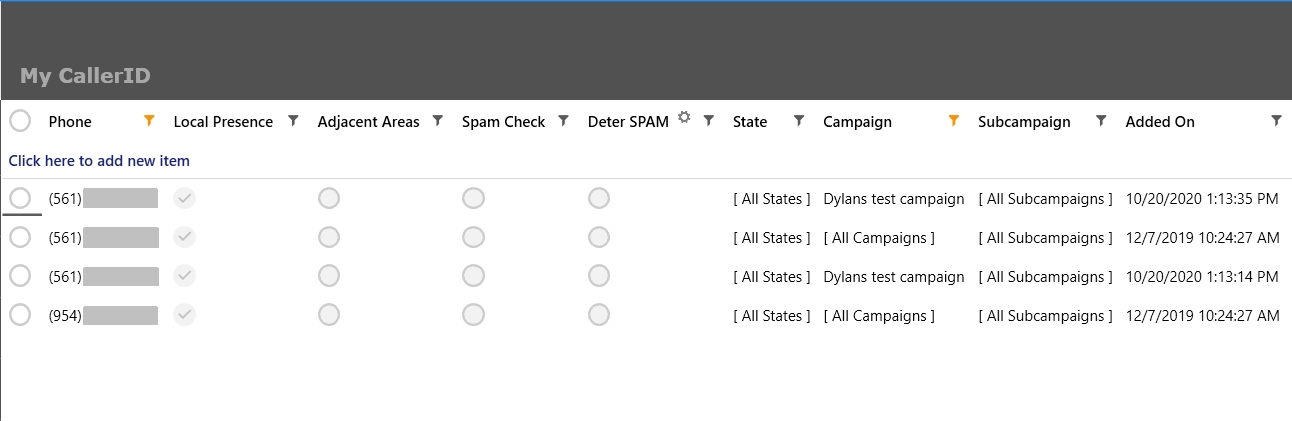The width and height of the screenshot is (1292, 421).
Task: Open the Local Presence column filter
Action: click(x=293, y=121)
